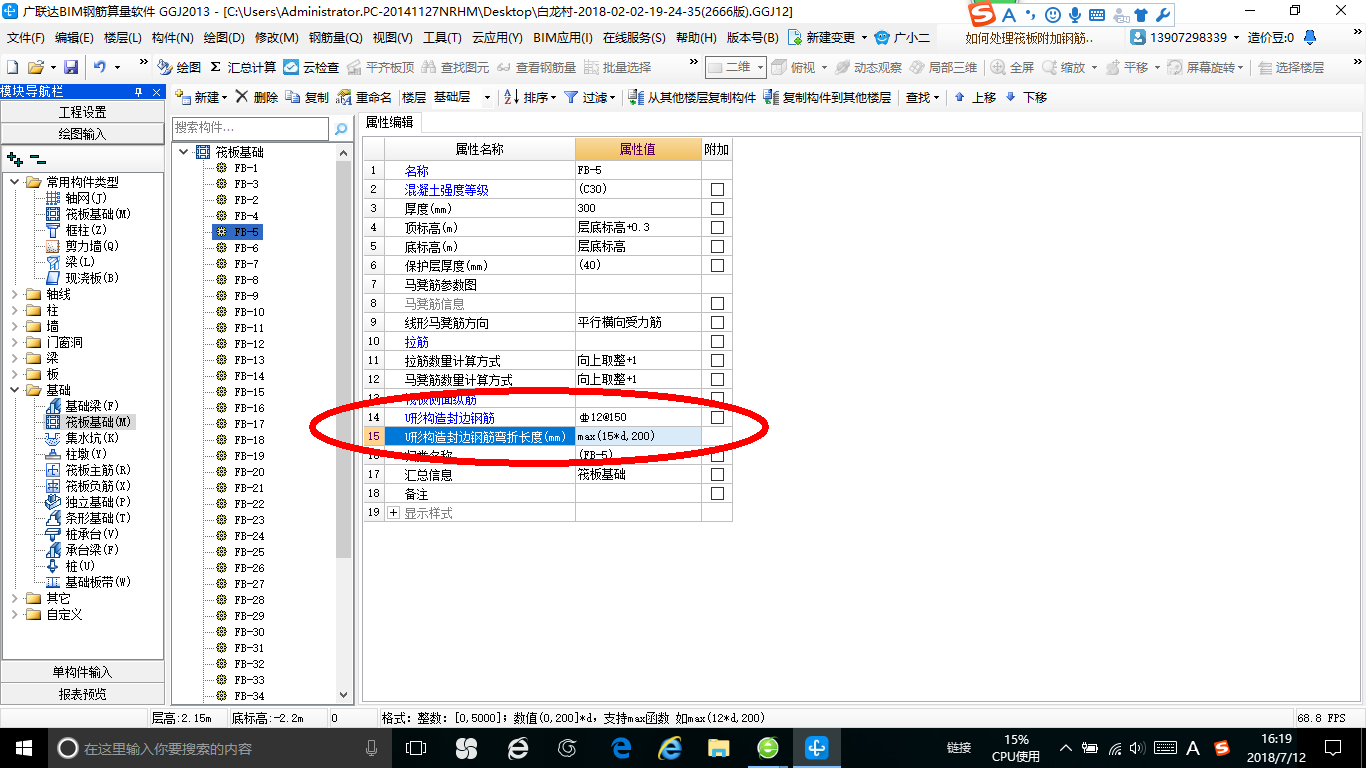Expand the 轴线 folder in tree
The width and height of the screenshot is (1366, 768).
[14, 294]
